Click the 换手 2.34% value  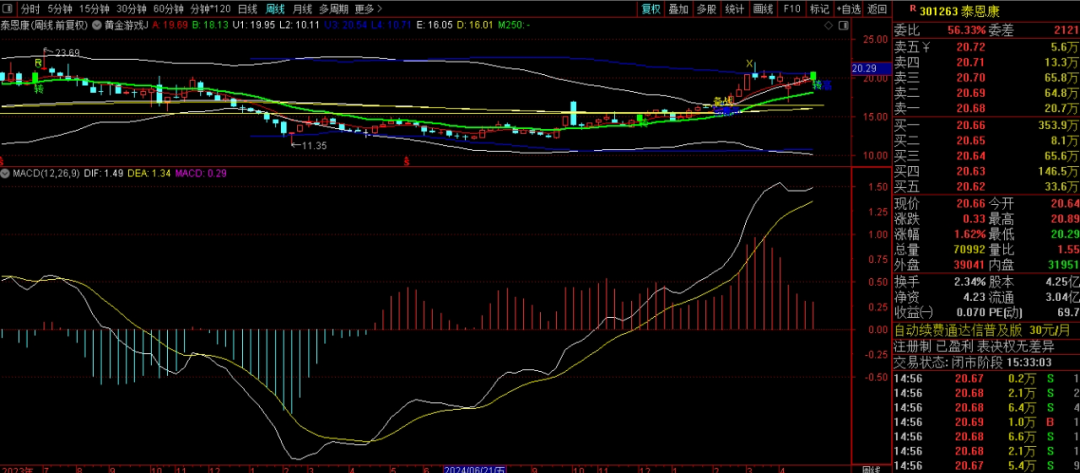pos(970,282)
